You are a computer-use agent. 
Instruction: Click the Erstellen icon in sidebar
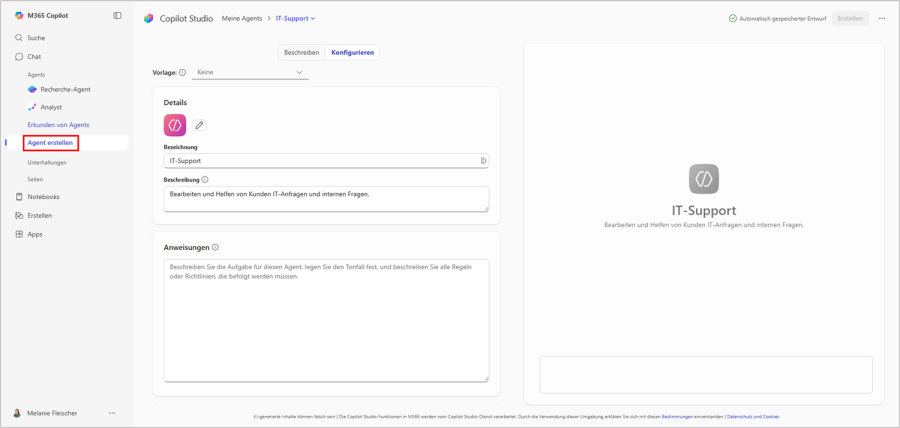(19, 216)
